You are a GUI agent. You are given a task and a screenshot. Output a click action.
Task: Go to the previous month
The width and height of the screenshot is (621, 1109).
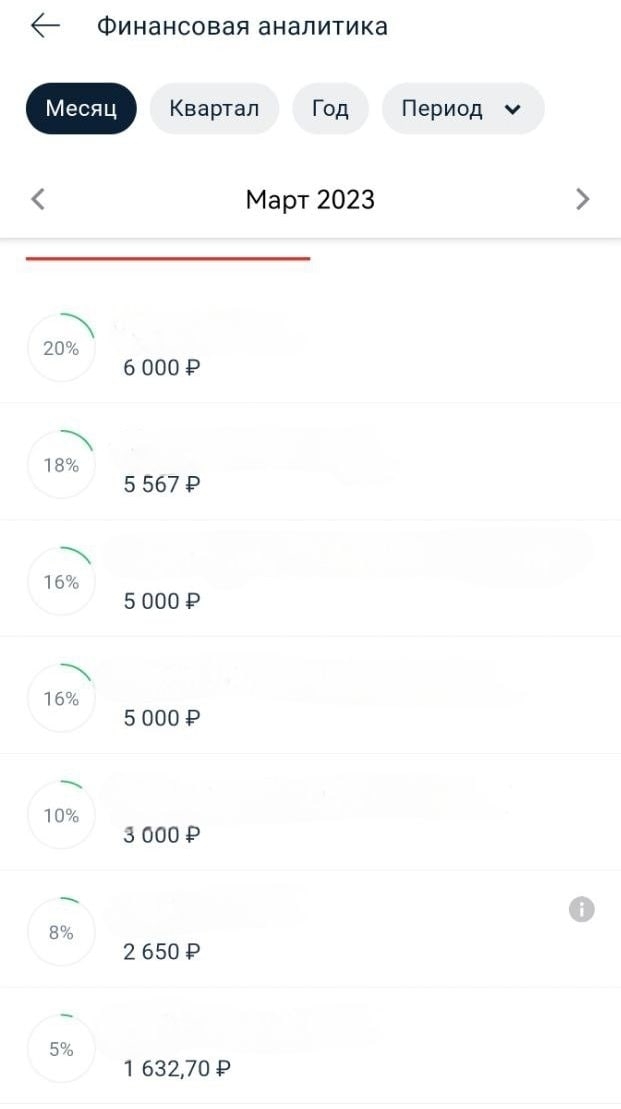pyautogui.click(x=38, y=199)
